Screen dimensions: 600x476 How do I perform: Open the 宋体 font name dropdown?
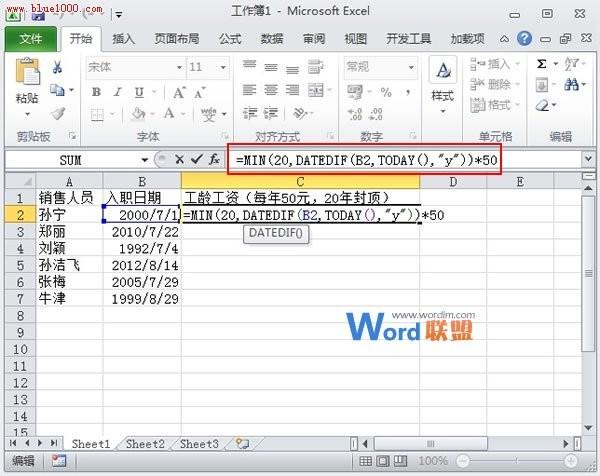[x=179, y=67]
